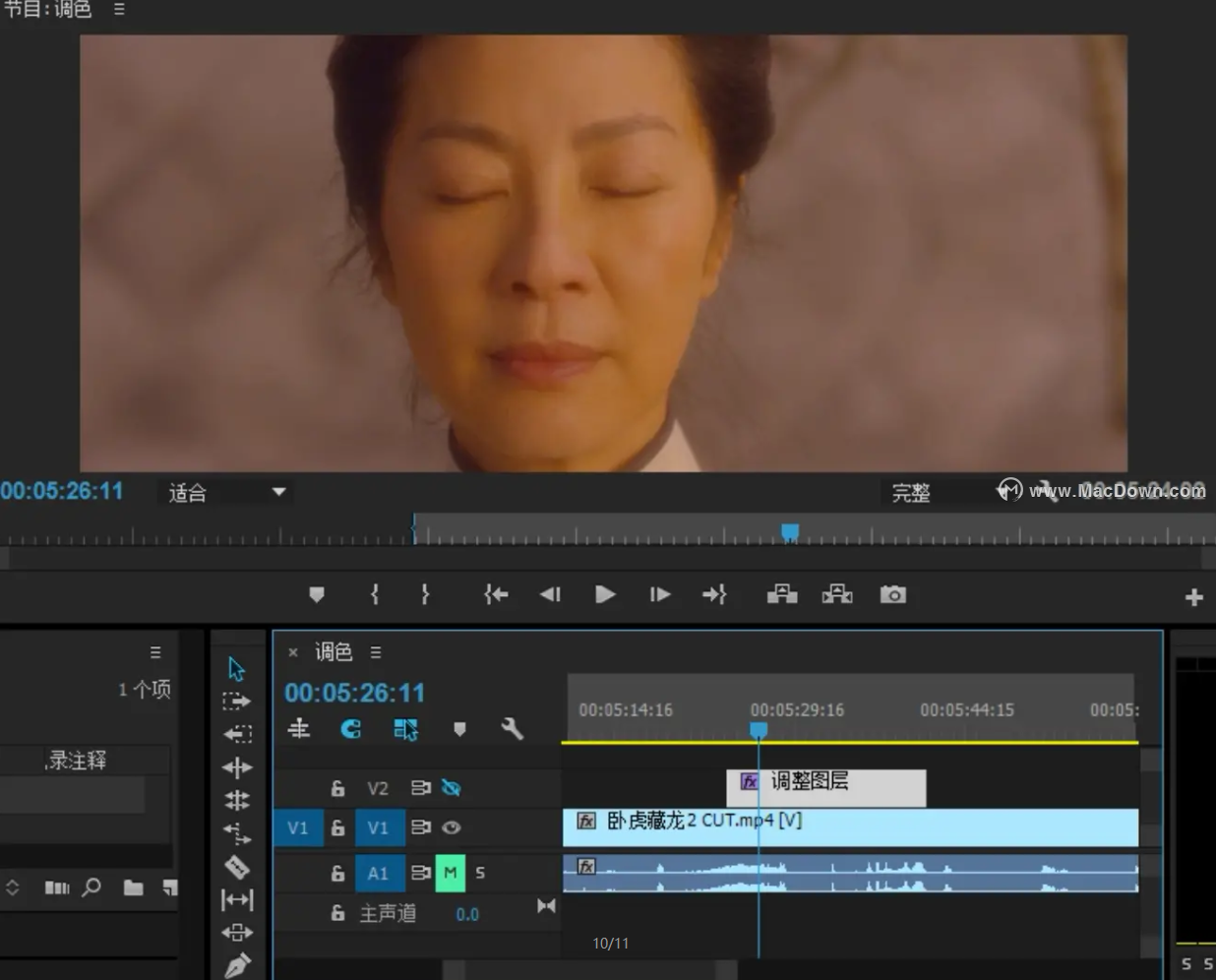Toggle the lock on track V2
The image size is (1216, 980).
coord(337,788)
